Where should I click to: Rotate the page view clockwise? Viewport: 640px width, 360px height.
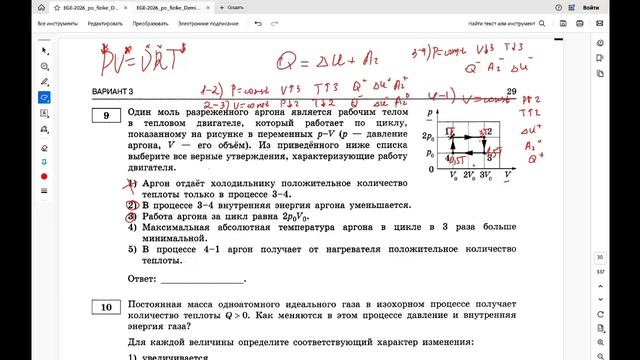pos(600,314)
